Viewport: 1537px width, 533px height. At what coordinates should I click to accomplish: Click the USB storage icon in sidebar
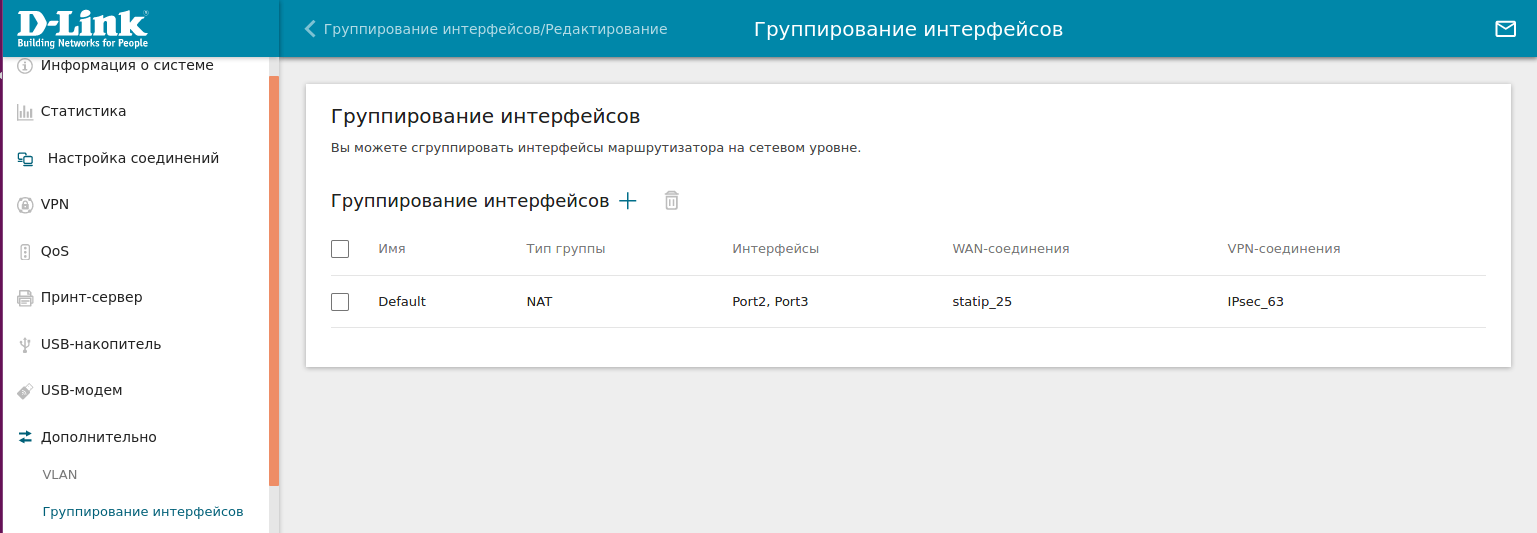pyautogui.click(x=25, y=345)
